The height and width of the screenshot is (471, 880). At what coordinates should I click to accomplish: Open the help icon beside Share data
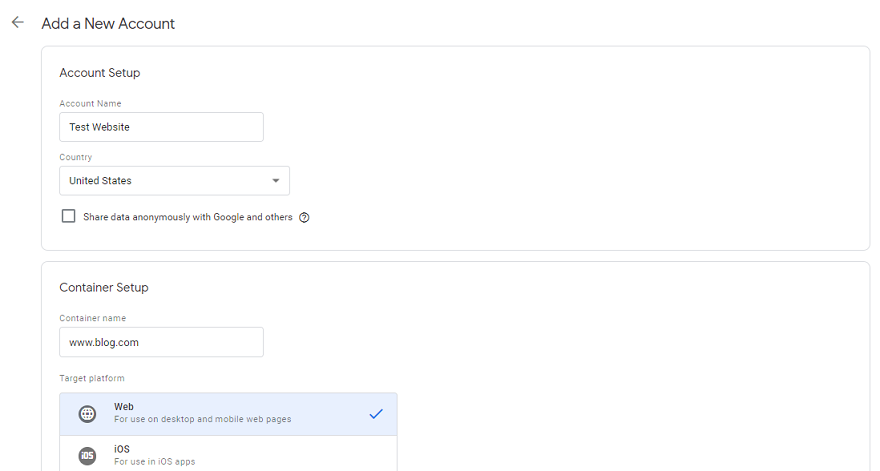point(304,218)
